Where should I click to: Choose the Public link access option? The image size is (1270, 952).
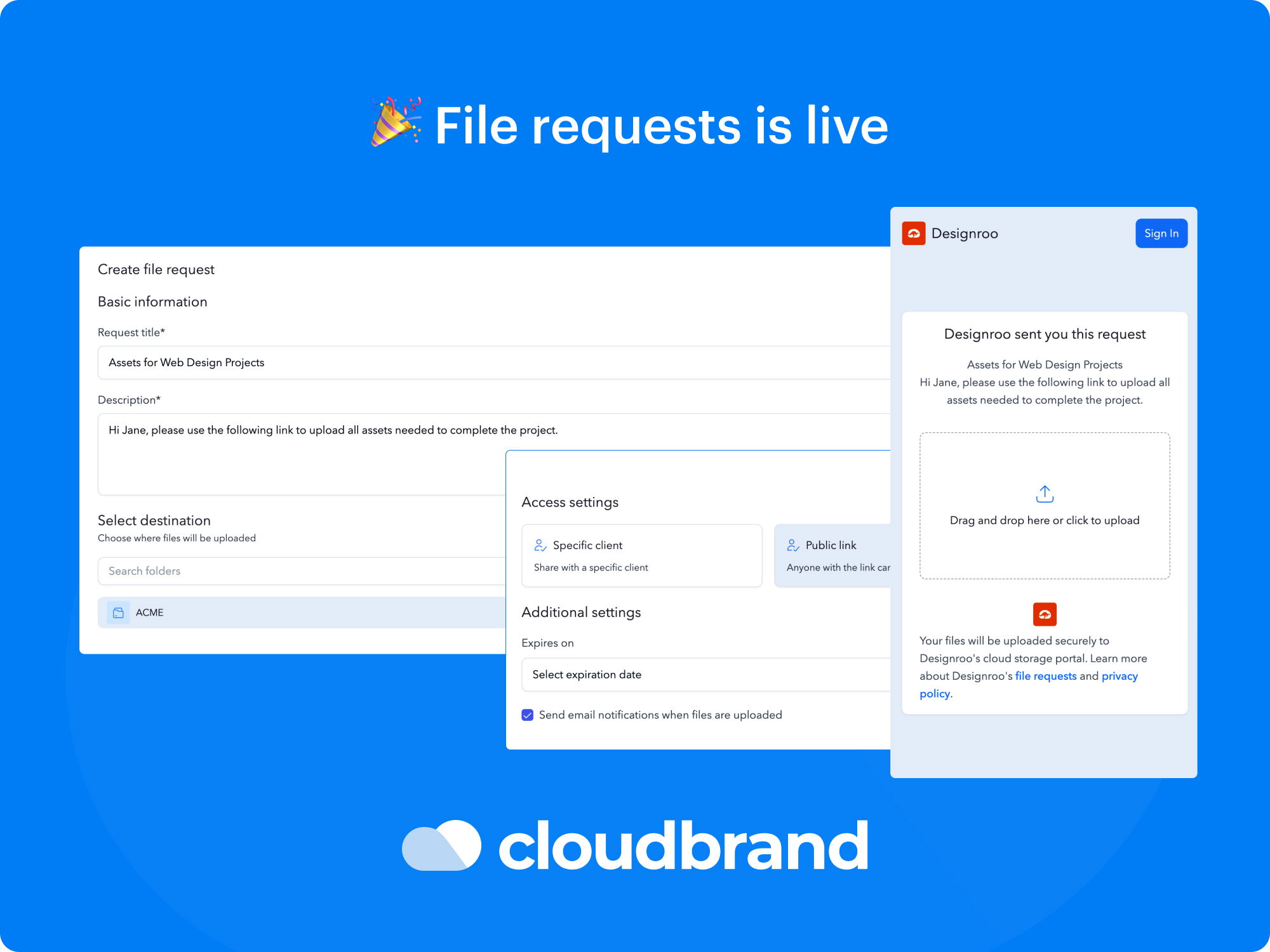point(832,555)
